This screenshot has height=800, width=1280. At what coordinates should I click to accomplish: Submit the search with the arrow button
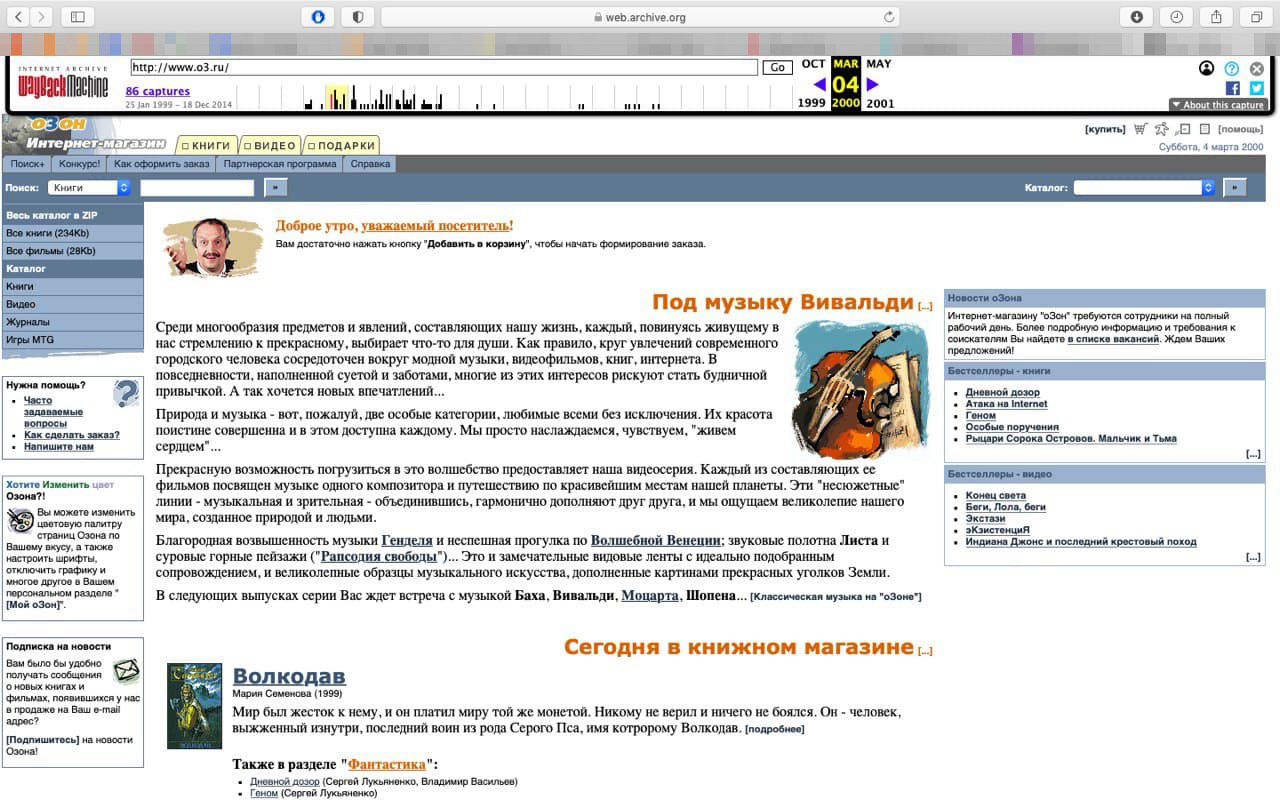coord(275,187)
